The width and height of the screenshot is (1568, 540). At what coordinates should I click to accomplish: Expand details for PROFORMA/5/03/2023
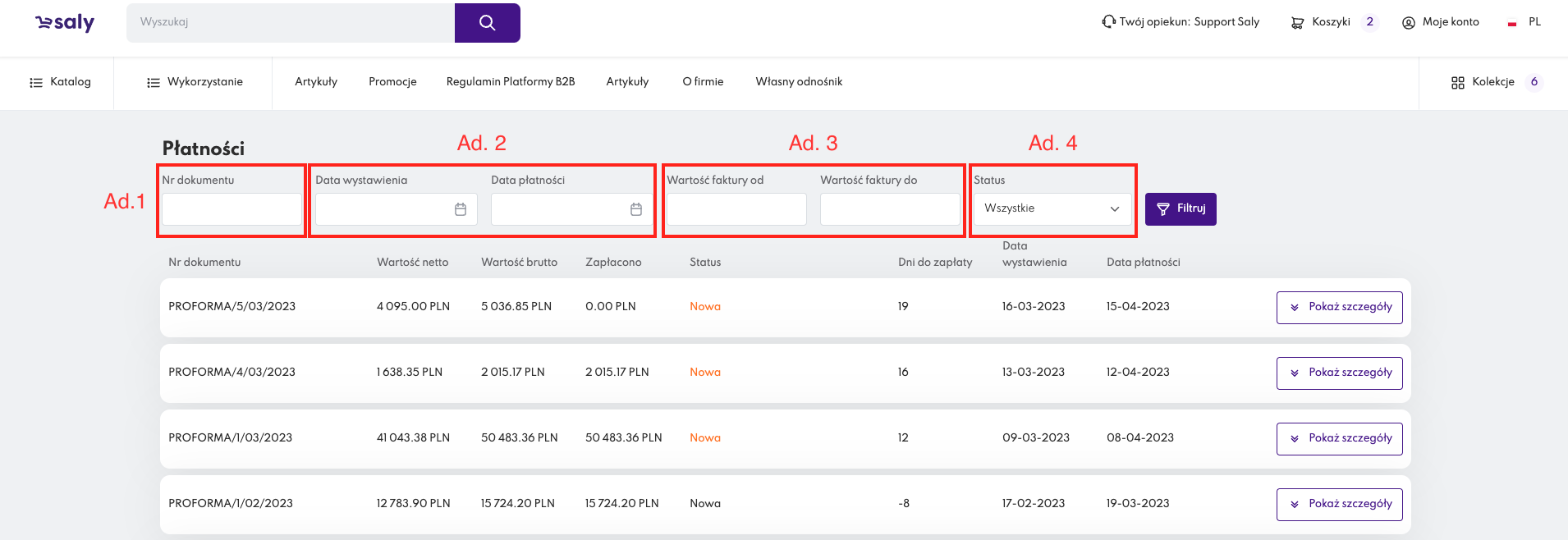[1339, 307]
